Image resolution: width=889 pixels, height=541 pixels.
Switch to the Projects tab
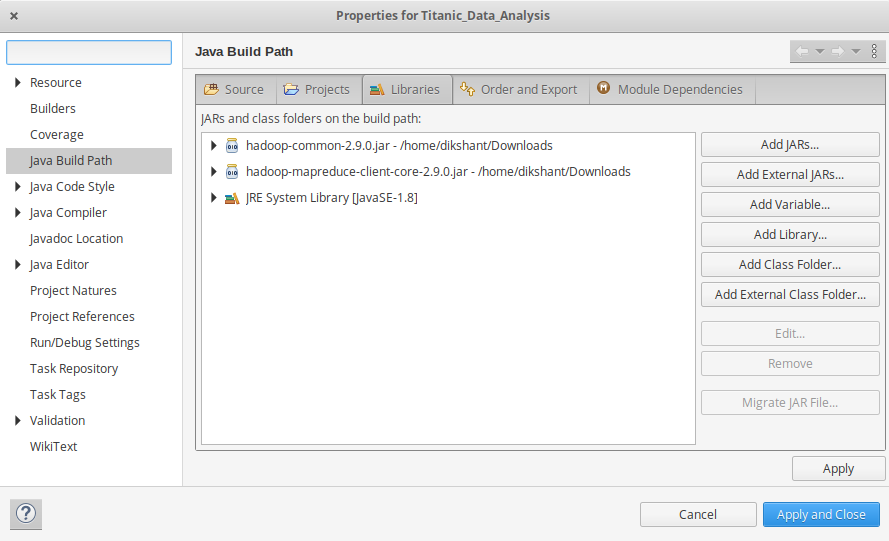coord(319,90)
